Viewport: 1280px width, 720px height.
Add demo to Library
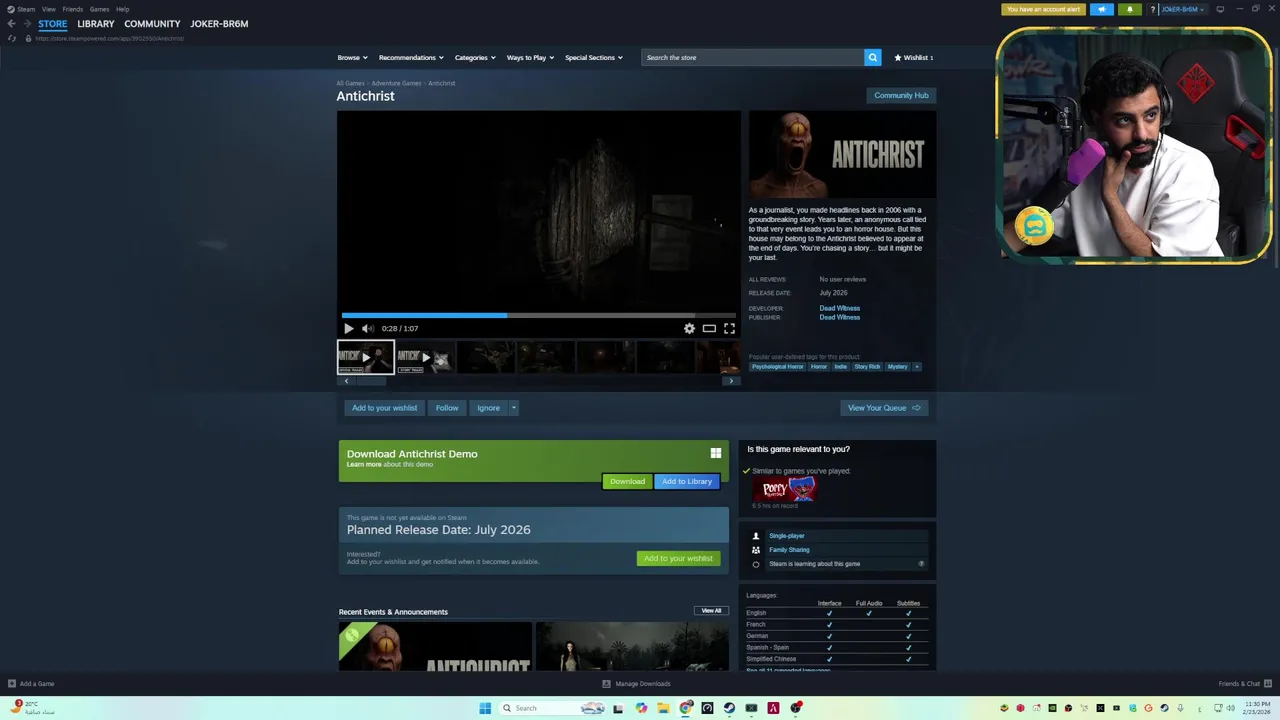click(x=687, y=481)
